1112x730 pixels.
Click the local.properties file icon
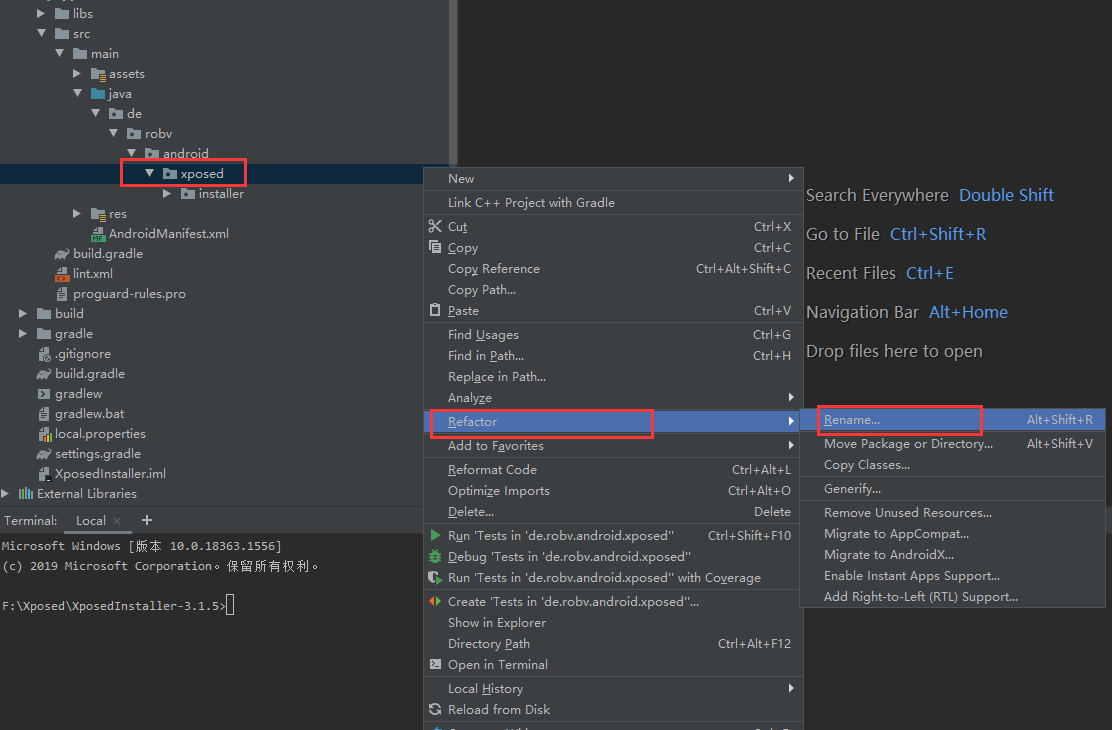(45, 434)
